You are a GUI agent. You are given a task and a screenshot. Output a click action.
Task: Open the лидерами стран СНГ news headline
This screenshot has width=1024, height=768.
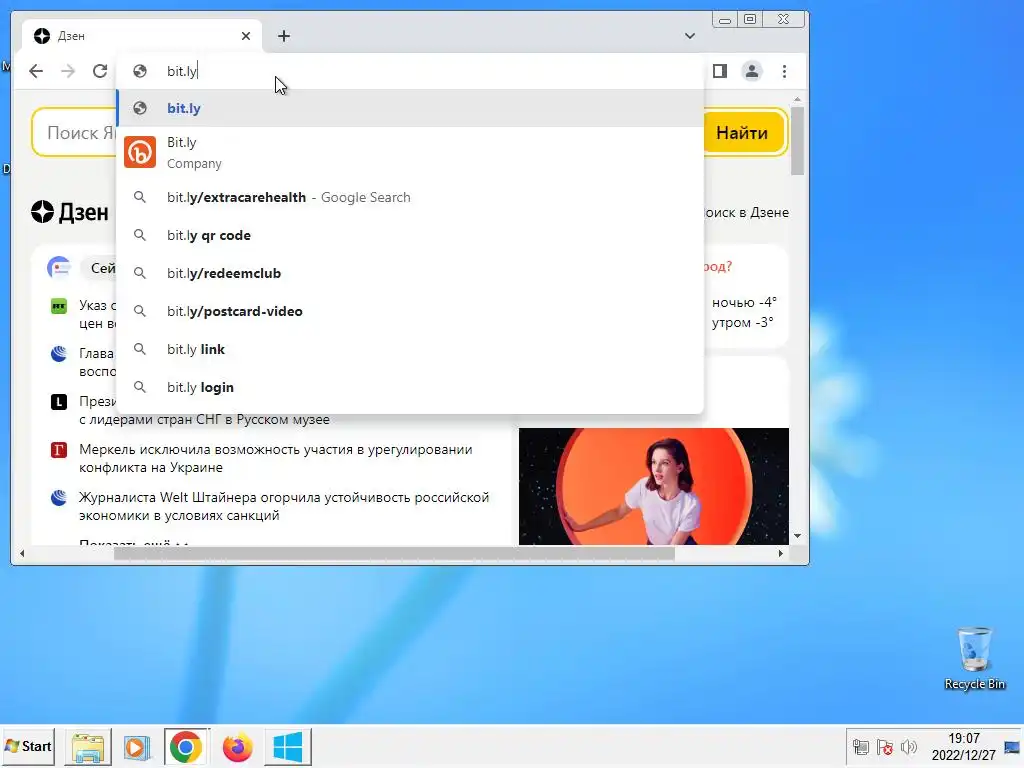(x=204, y=419)
